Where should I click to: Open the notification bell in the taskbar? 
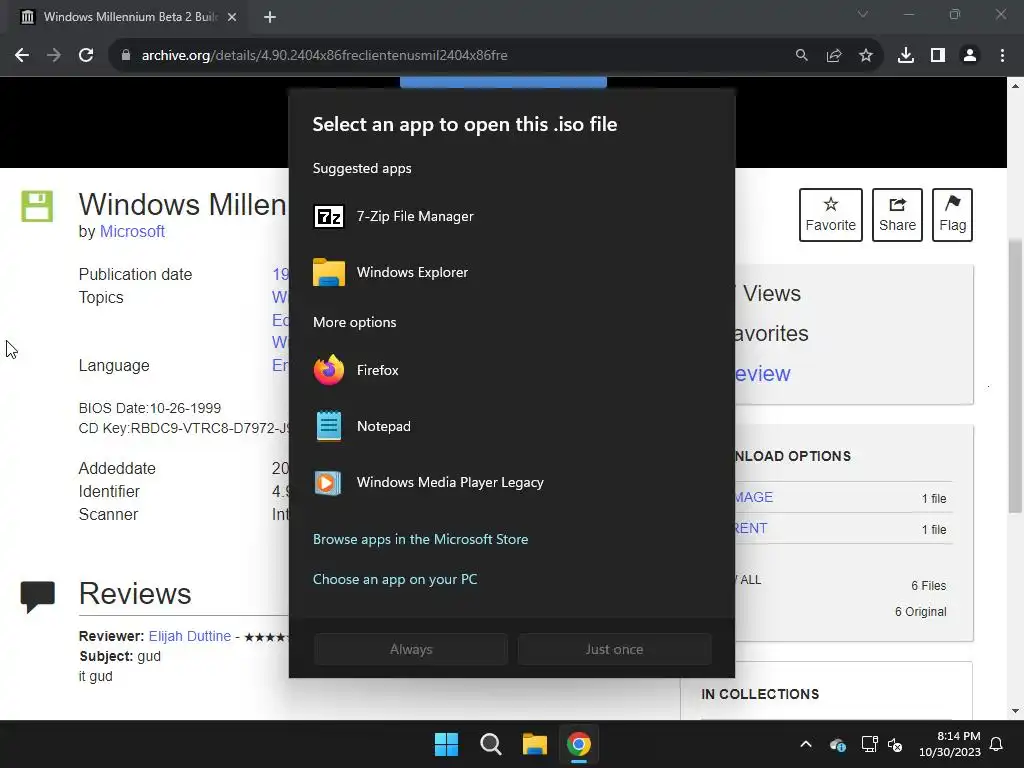click(997, 744)
